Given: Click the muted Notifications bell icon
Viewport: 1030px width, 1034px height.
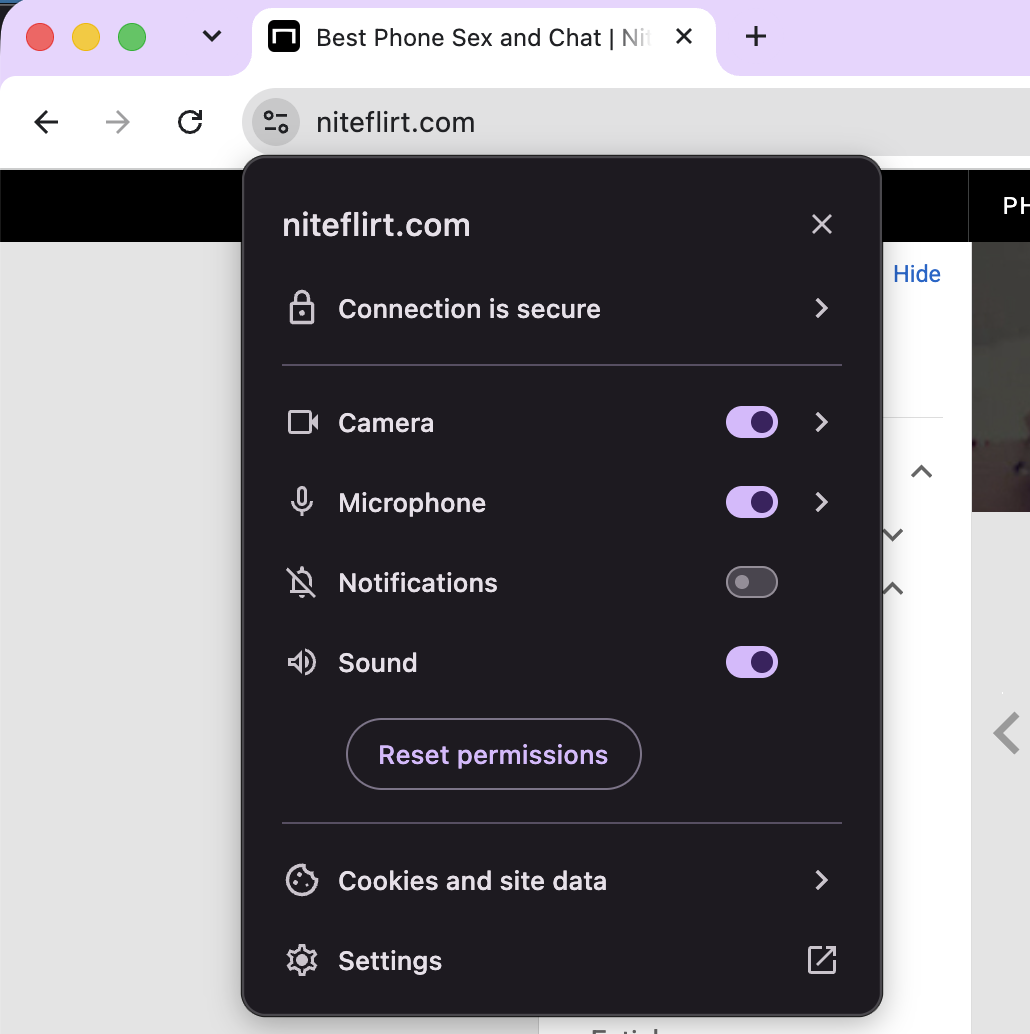Looking at the screenshot, I should point(301,582).
